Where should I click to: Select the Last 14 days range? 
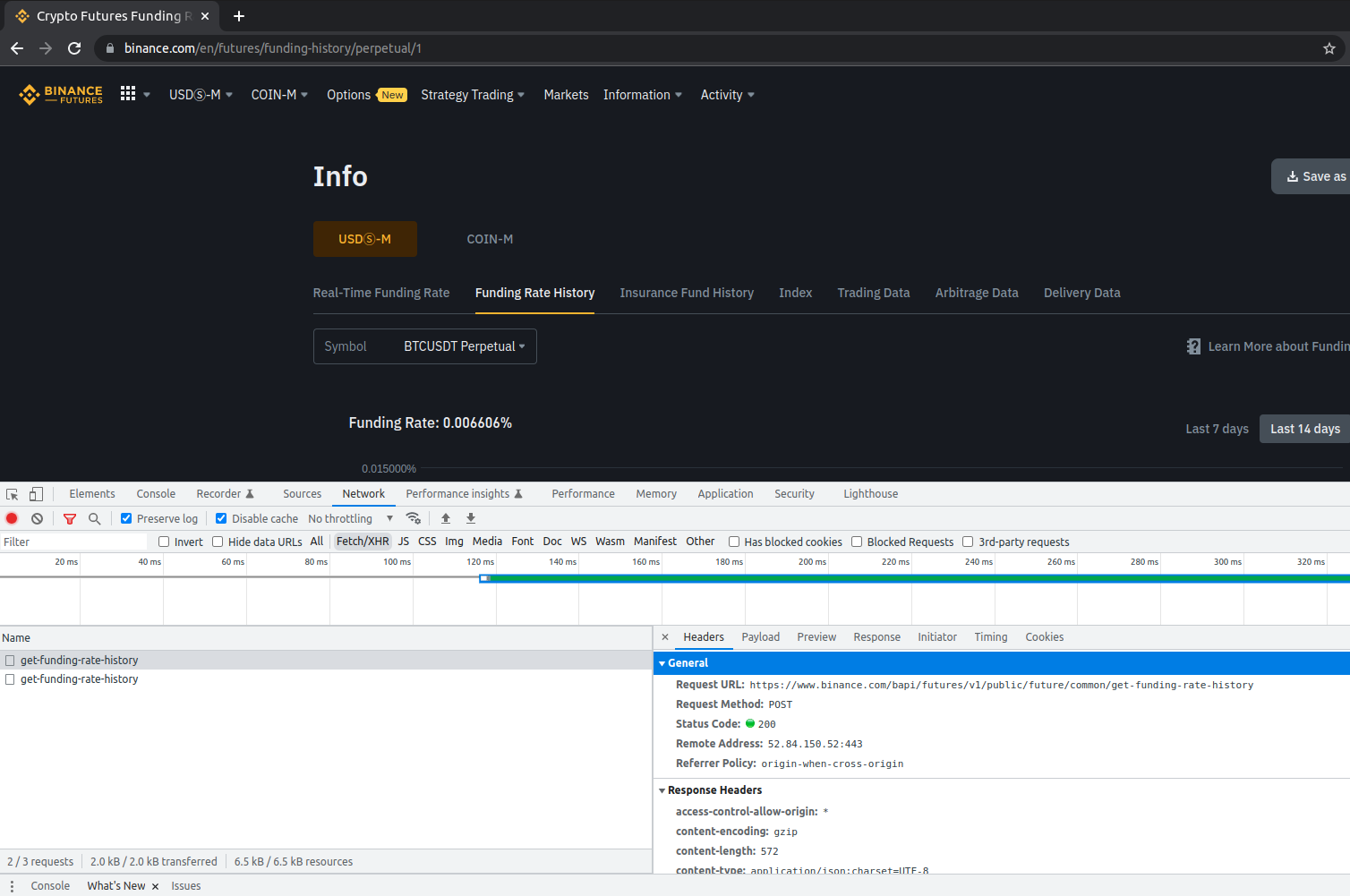[x=1304, y=429]
